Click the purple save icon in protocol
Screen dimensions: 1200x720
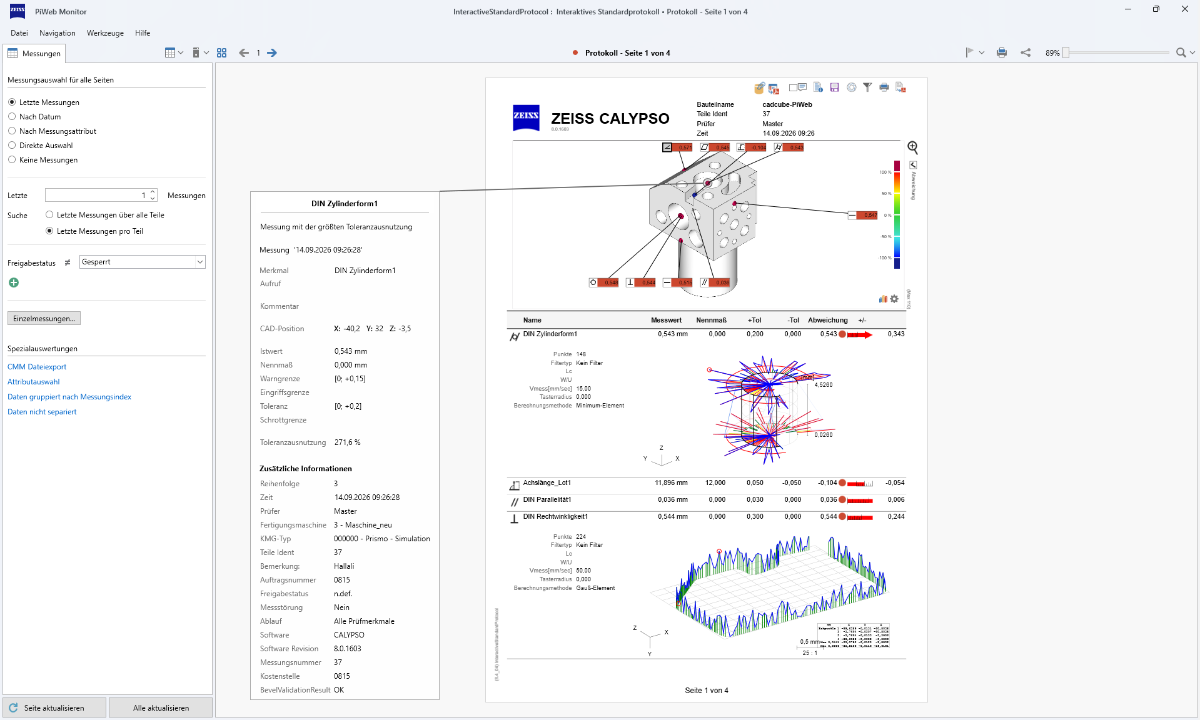834,88
